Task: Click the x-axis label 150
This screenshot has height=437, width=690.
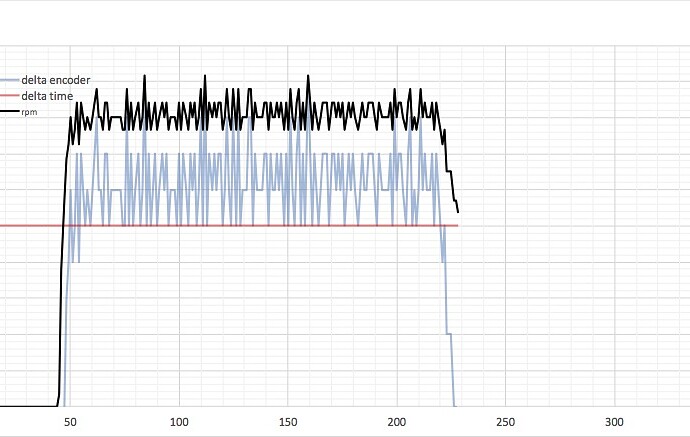Action: point(288,422)
